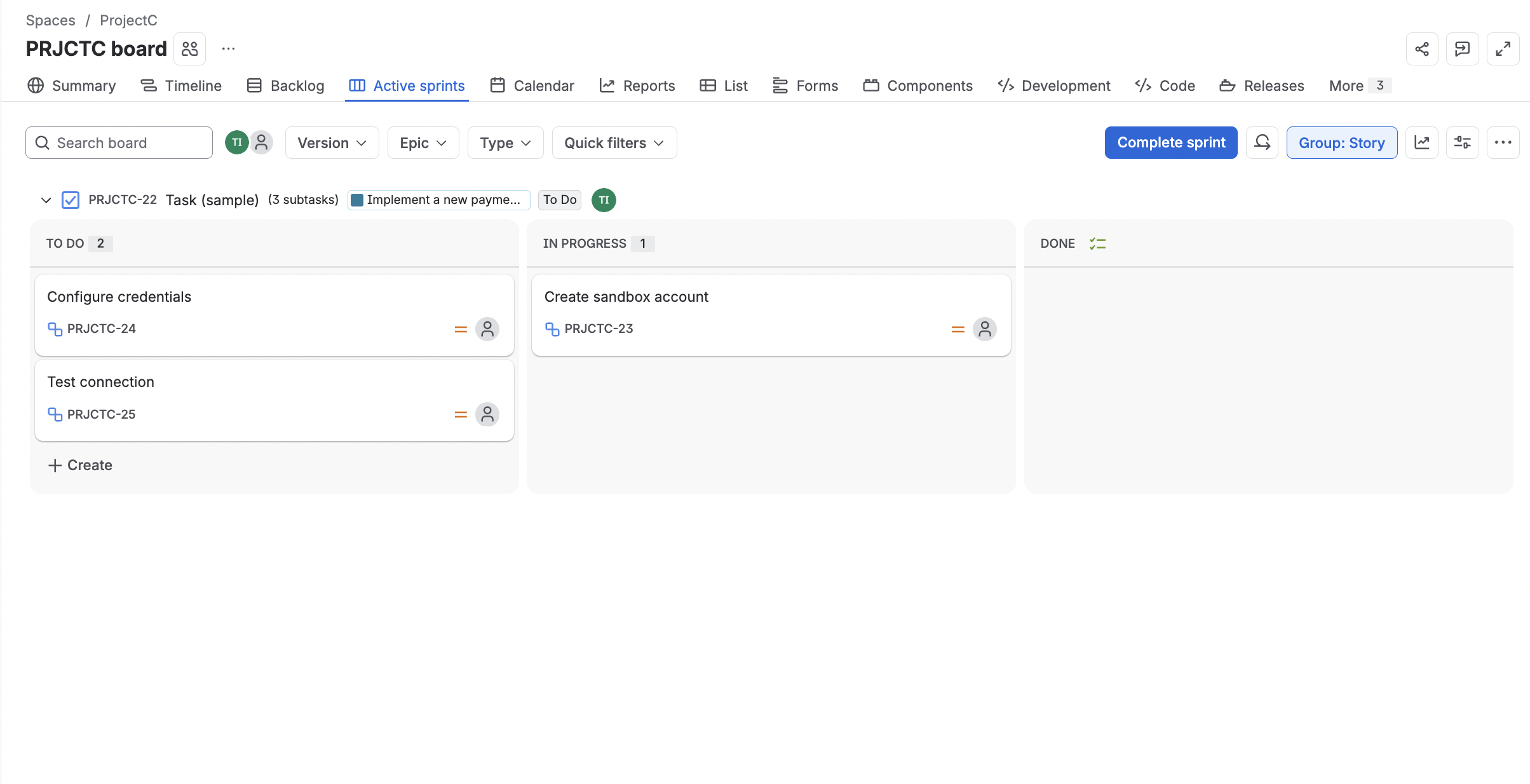Collapse the PRJCTC-22 swimlane chevron

coord(46,200)
